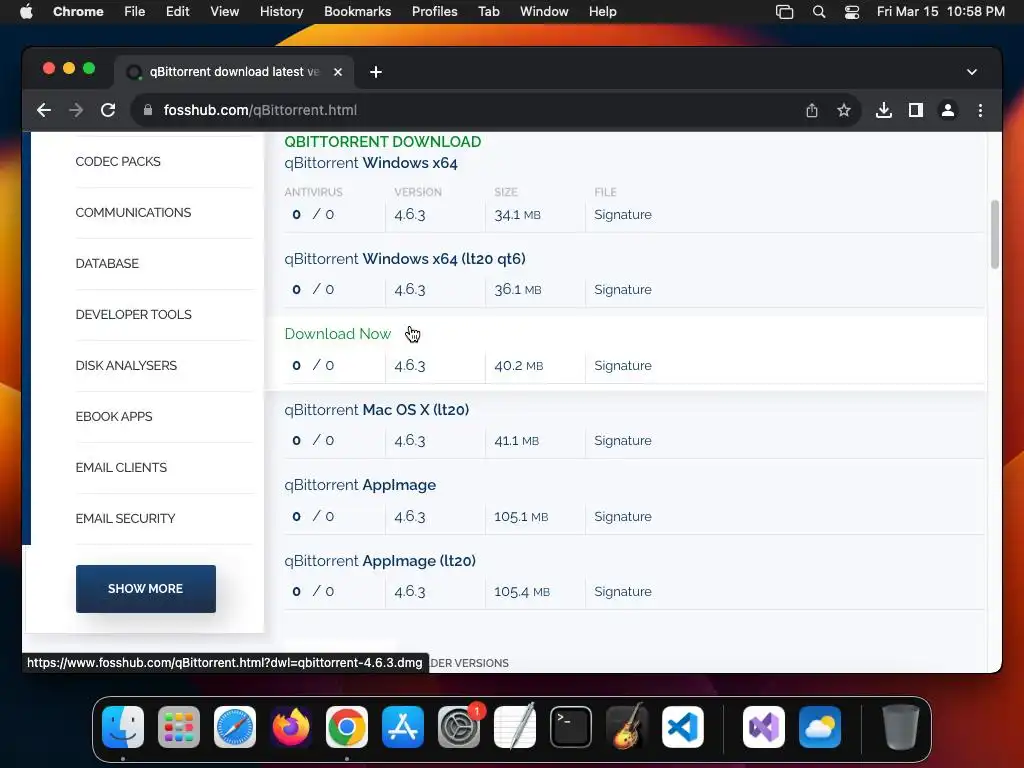Image resolution: width=1024 pixels, height=768 pixels.
Task: Expand the tab search chevron
Action: 972,72
